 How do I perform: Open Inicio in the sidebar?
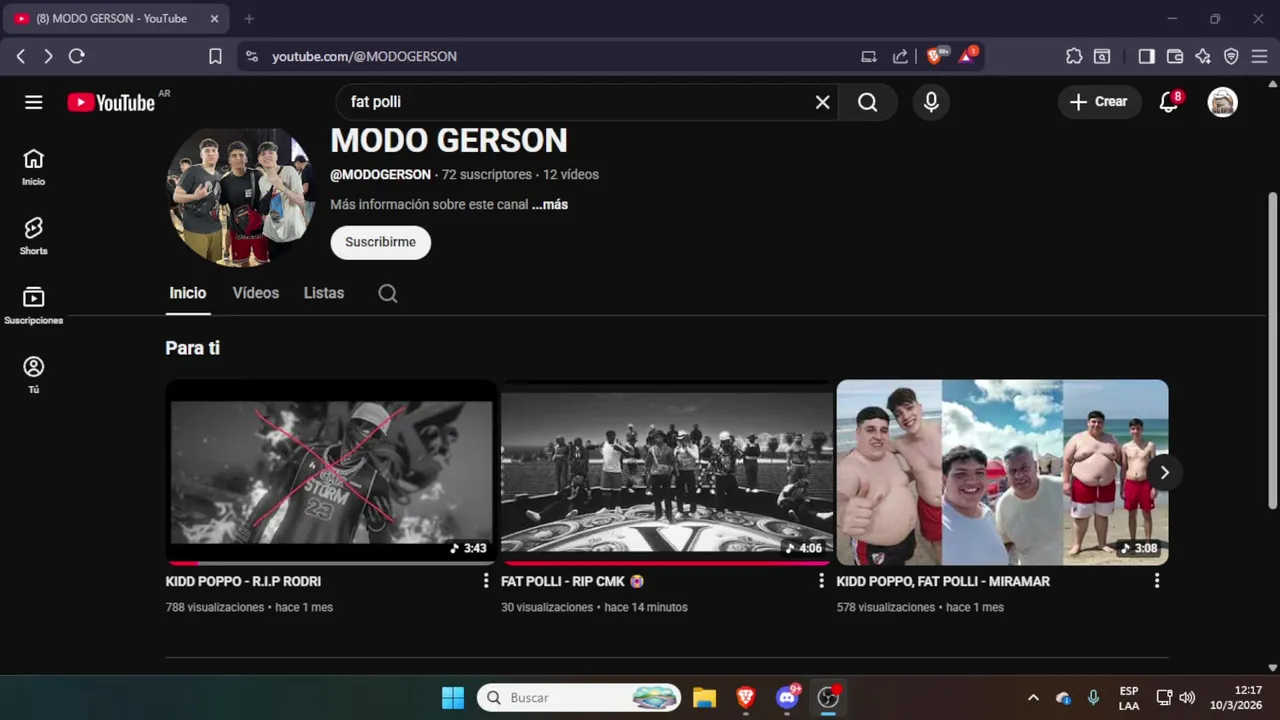click(x=34, y=167)
